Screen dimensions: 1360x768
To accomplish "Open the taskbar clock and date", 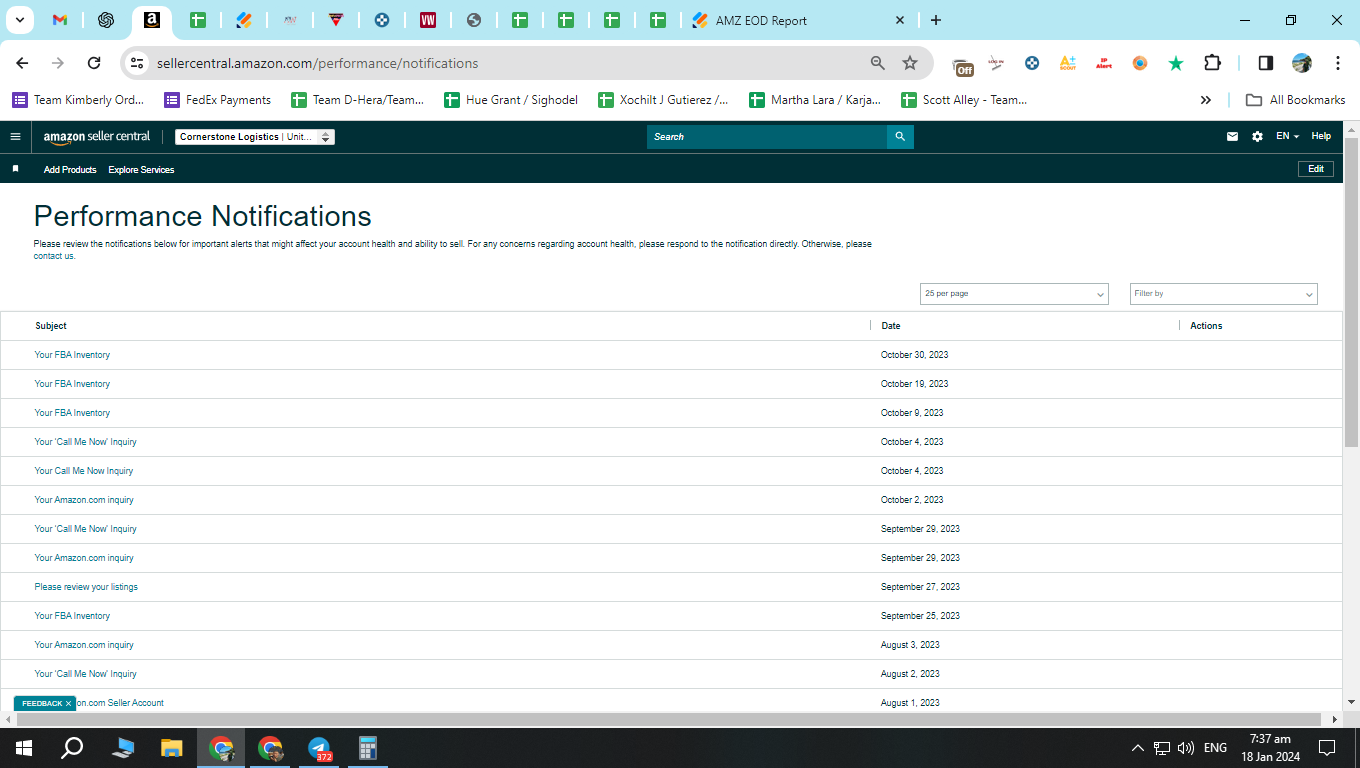I will 1270,747.
